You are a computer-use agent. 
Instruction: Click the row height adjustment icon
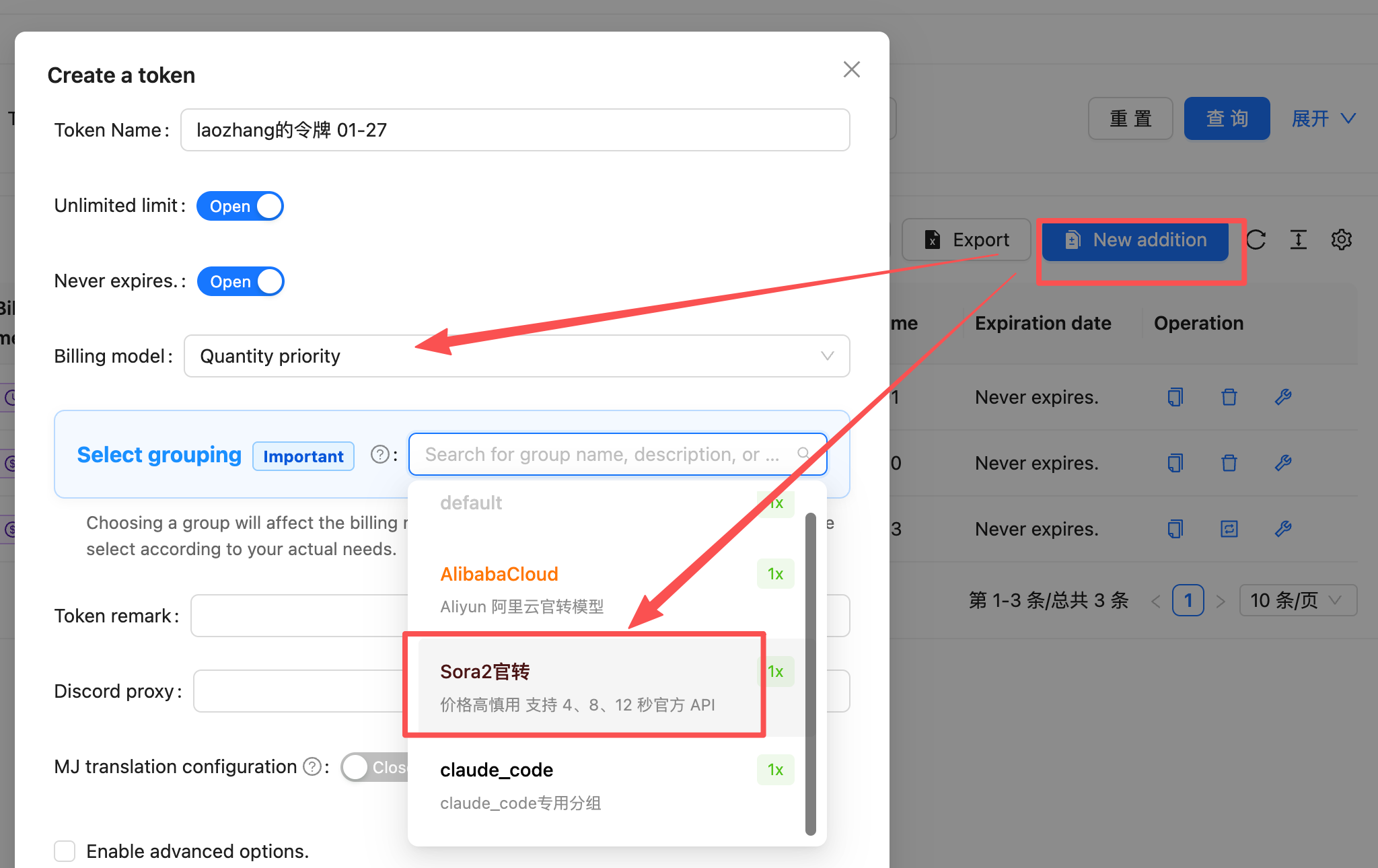tap(1299, 240)
